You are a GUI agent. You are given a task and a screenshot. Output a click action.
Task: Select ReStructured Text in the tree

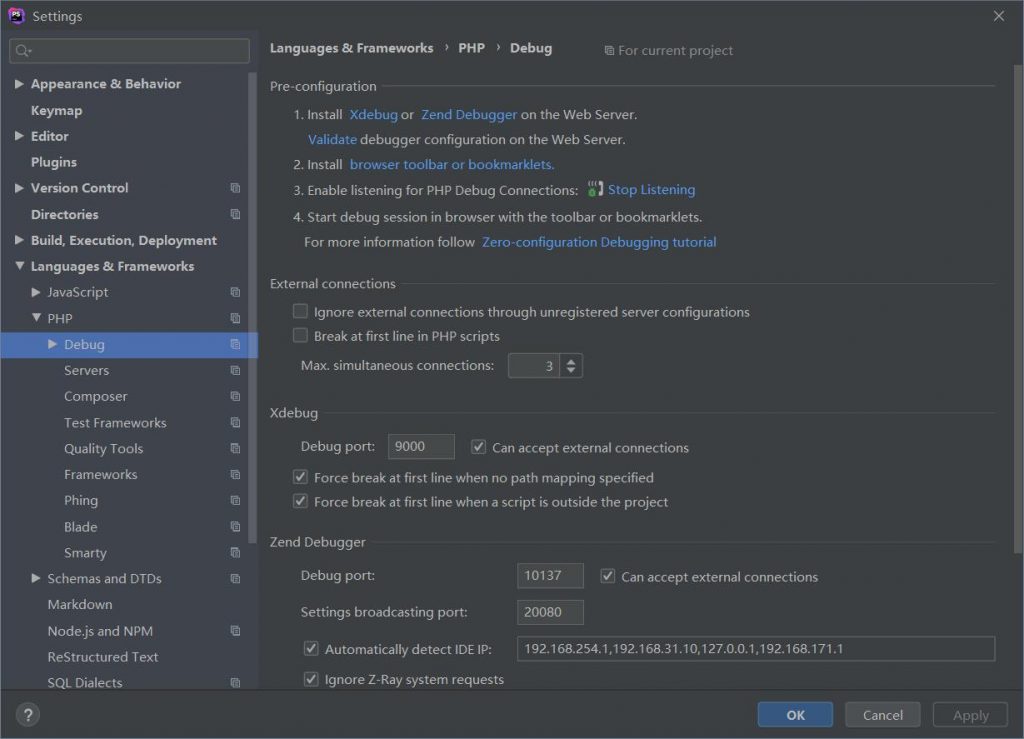pos(103,657)
